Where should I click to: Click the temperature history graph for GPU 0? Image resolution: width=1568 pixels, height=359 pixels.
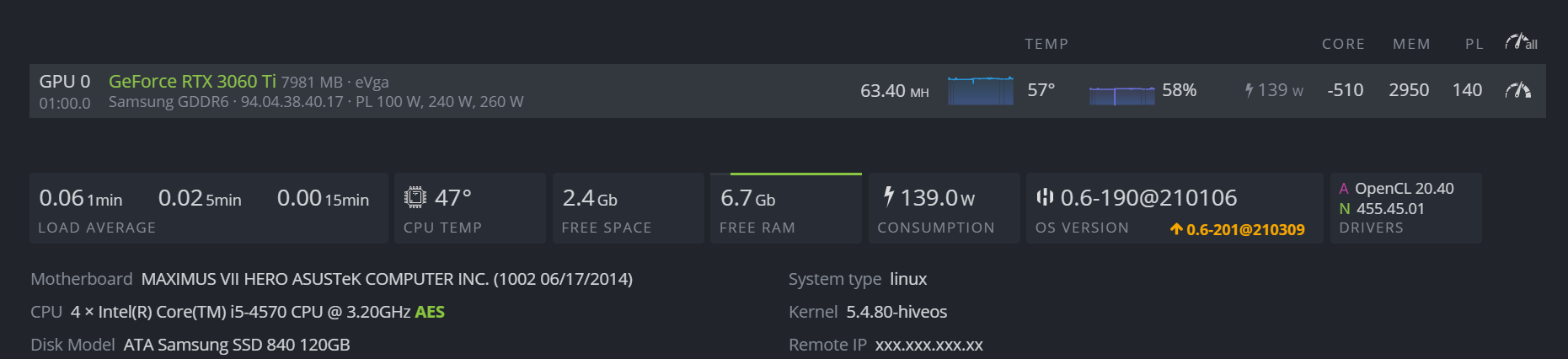(x=981, y=90)
